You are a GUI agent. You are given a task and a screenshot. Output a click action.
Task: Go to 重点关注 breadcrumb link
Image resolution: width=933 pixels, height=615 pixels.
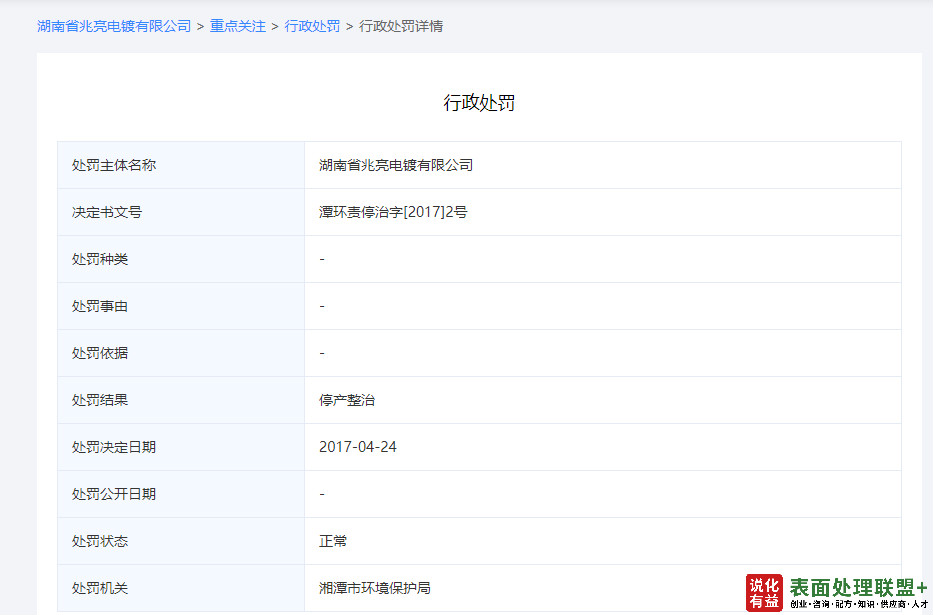[237, 26]
